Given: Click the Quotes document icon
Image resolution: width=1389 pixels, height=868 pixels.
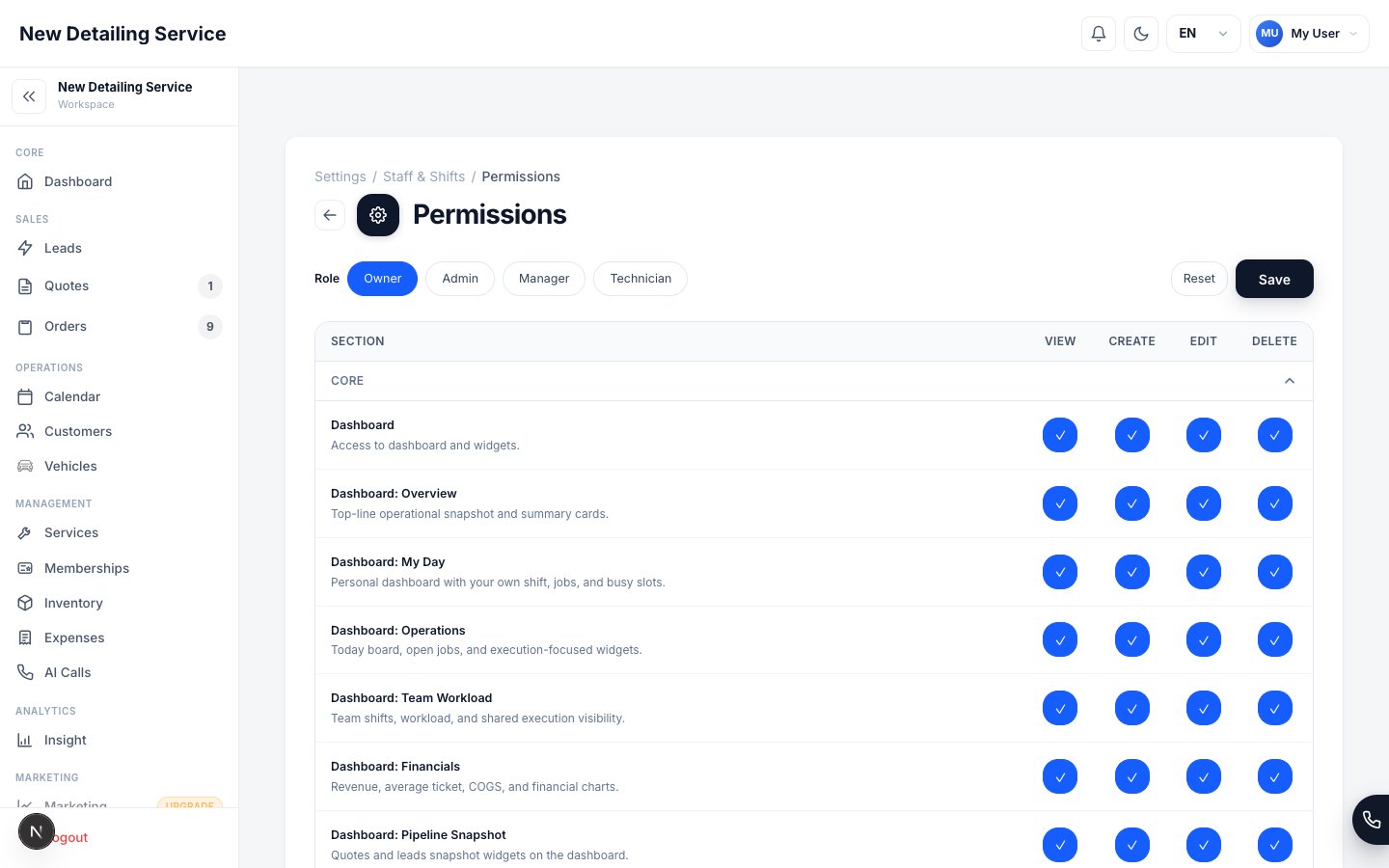Looking at the screenshot, I should (x=25, y=285).
